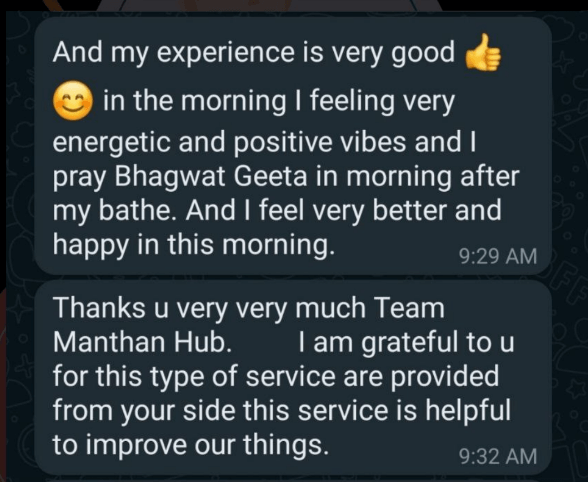Click the 9:32 AM timestamp

[498, 456]
